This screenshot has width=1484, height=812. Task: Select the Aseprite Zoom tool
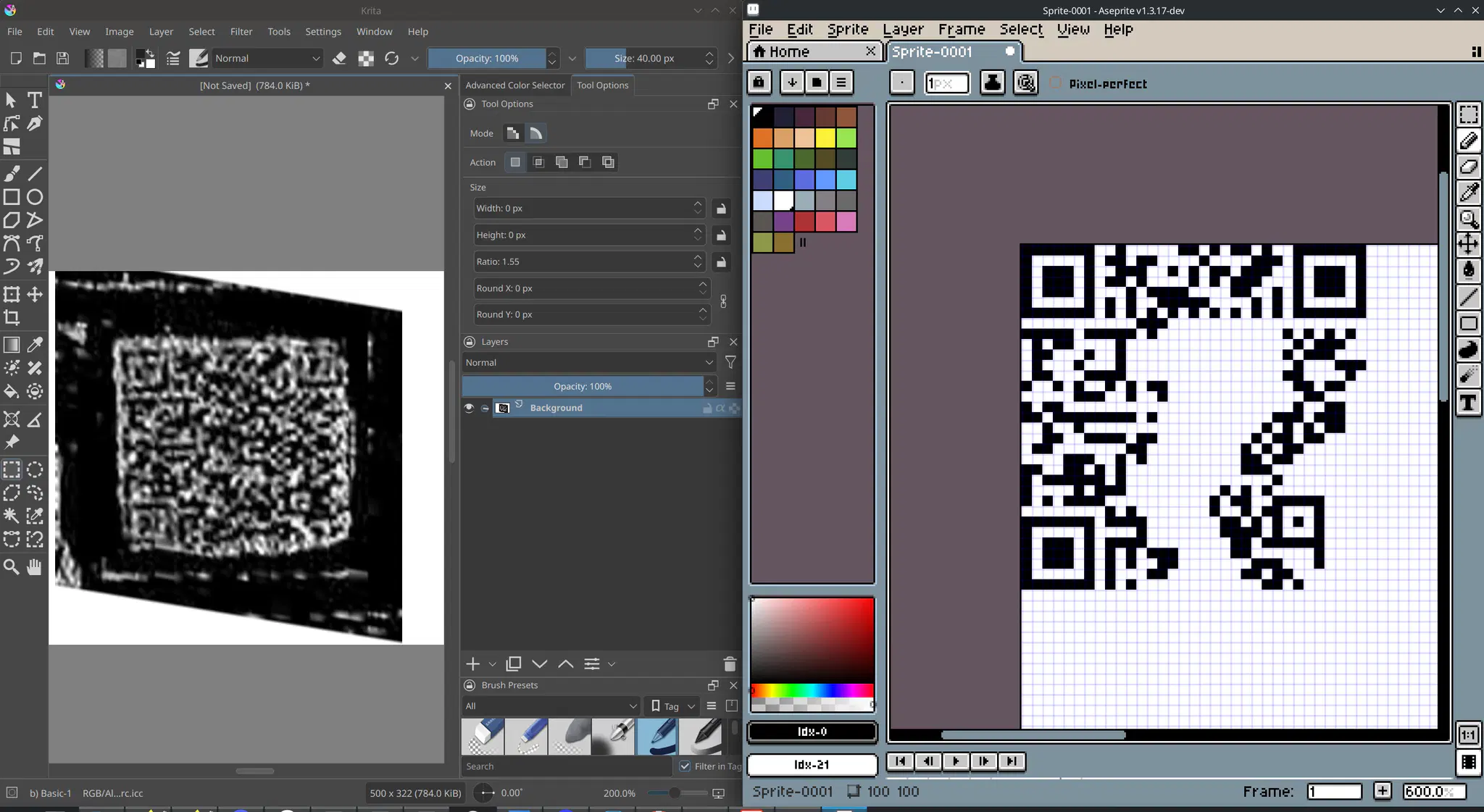click(1469, 219)
